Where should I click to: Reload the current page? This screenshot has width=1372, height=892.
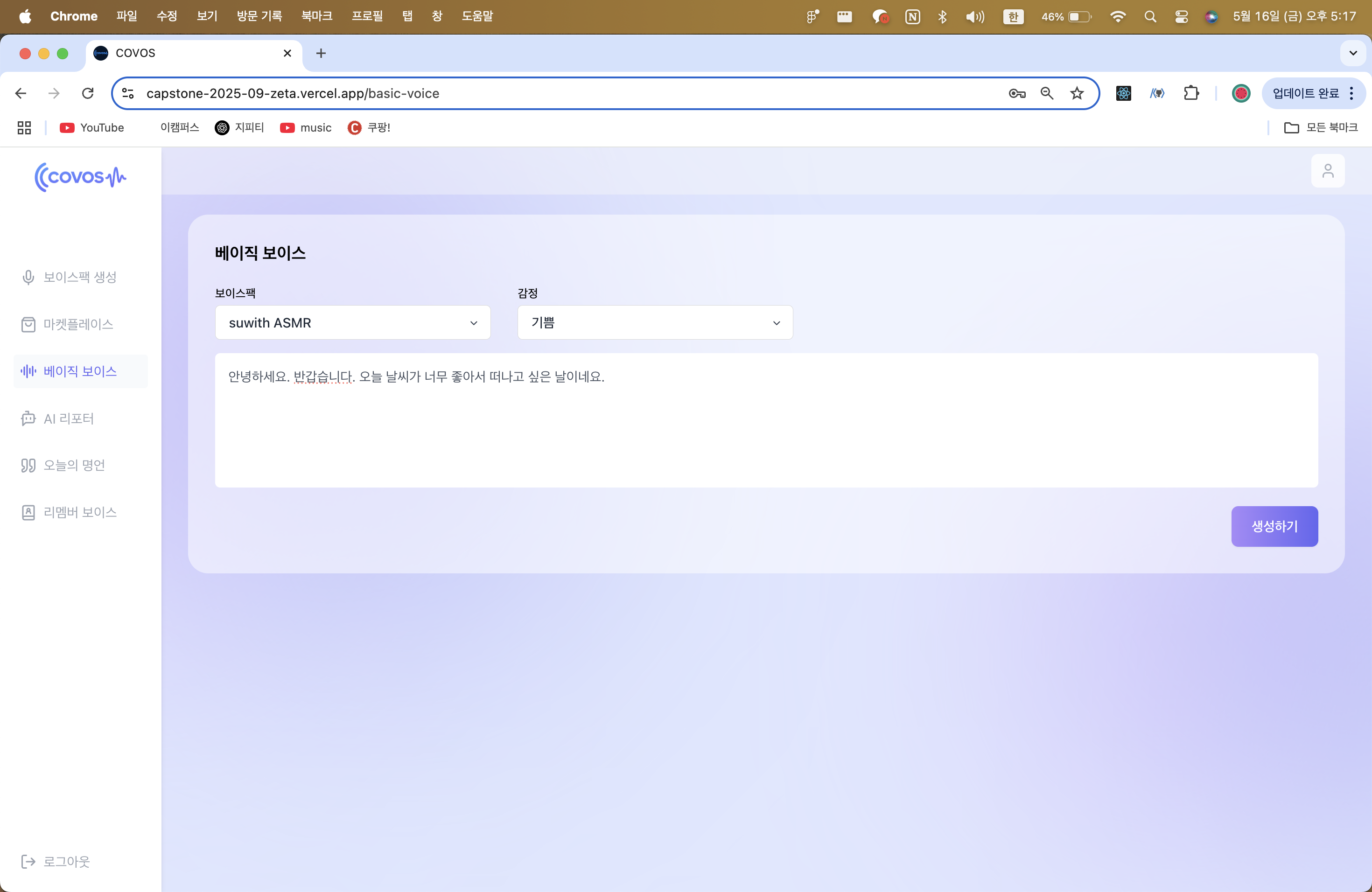(88, 93)
